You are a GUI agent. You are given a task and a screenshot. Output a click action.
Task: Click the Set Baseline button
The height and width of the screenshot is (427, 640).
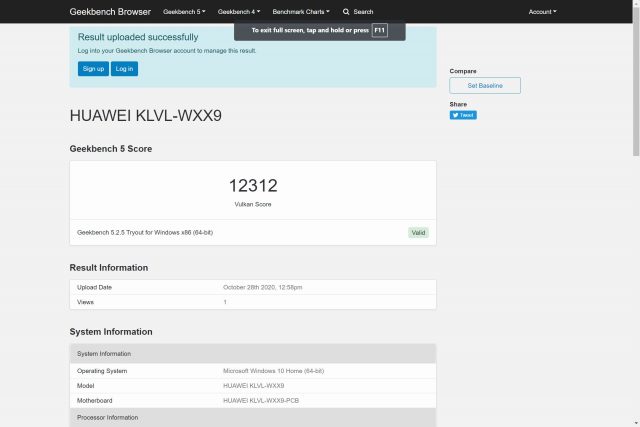[485, 86]
